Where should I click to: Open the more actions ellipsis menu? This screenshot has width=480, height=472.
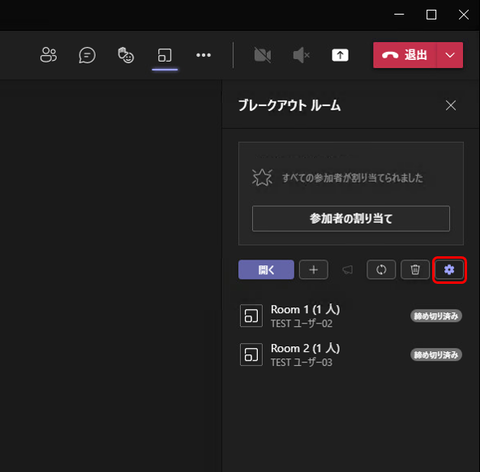coord(203,55)
